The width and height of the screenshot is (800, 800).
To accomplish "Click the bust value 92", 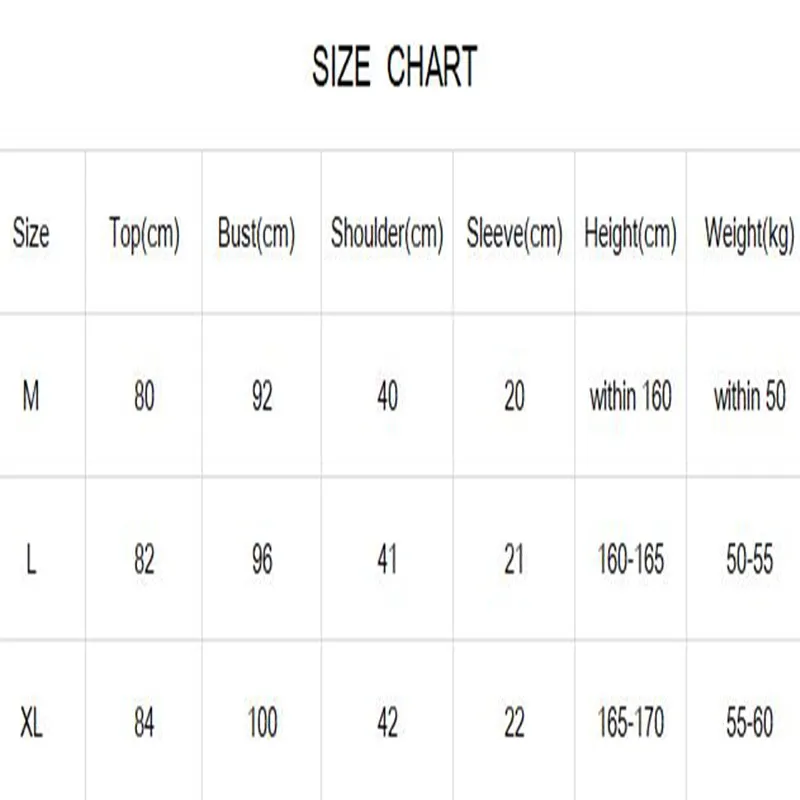I will (x=262, y=397).
